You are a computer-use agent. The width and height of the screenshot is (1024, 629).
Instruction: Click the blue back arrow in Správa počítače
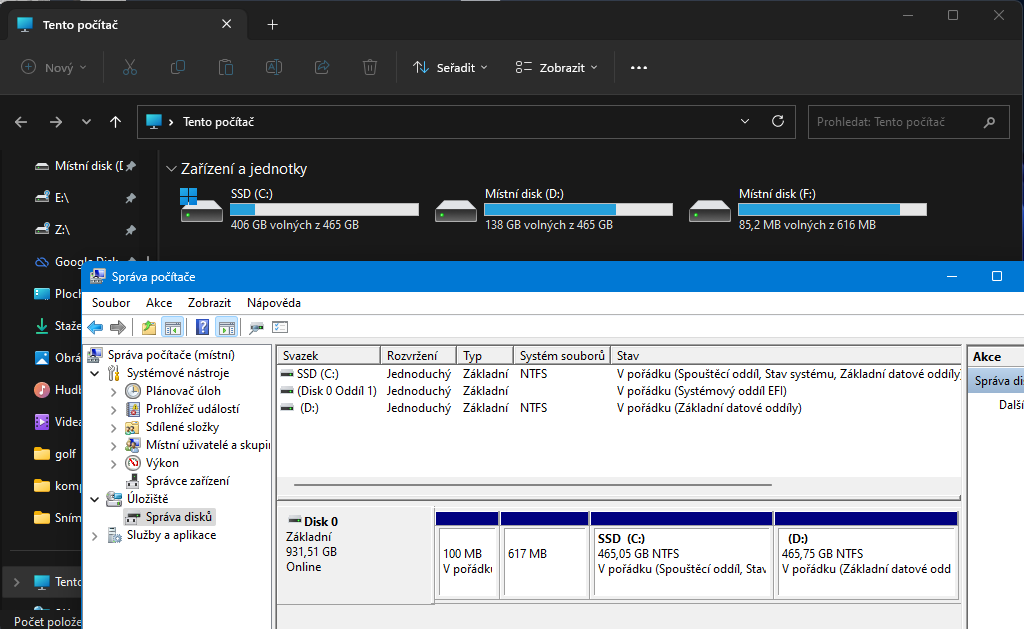click(95, 327)
